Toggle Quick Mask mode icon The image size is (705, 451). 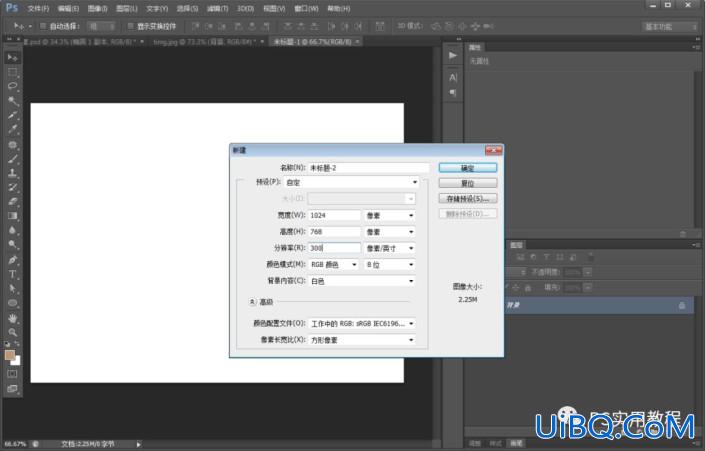point(12,374)
